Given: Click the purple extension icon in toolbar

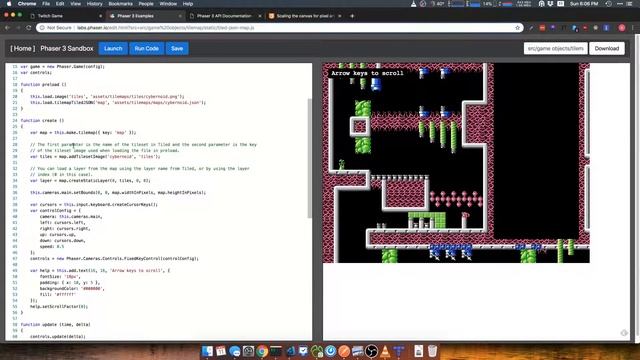Looking at the screenshot, I should point(553,28).
